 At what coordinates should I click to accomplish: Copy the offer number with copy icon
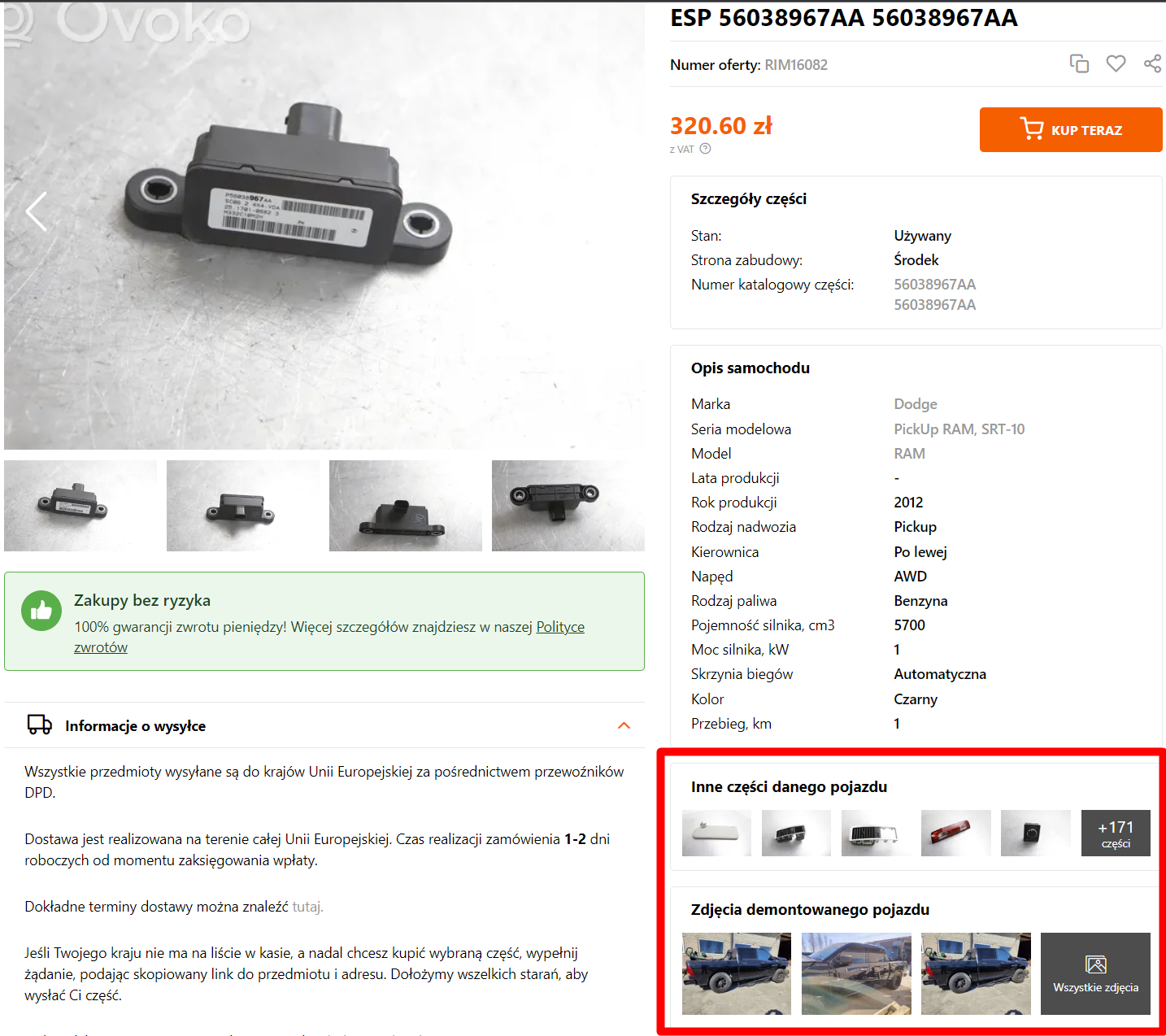pos(1079,63)
